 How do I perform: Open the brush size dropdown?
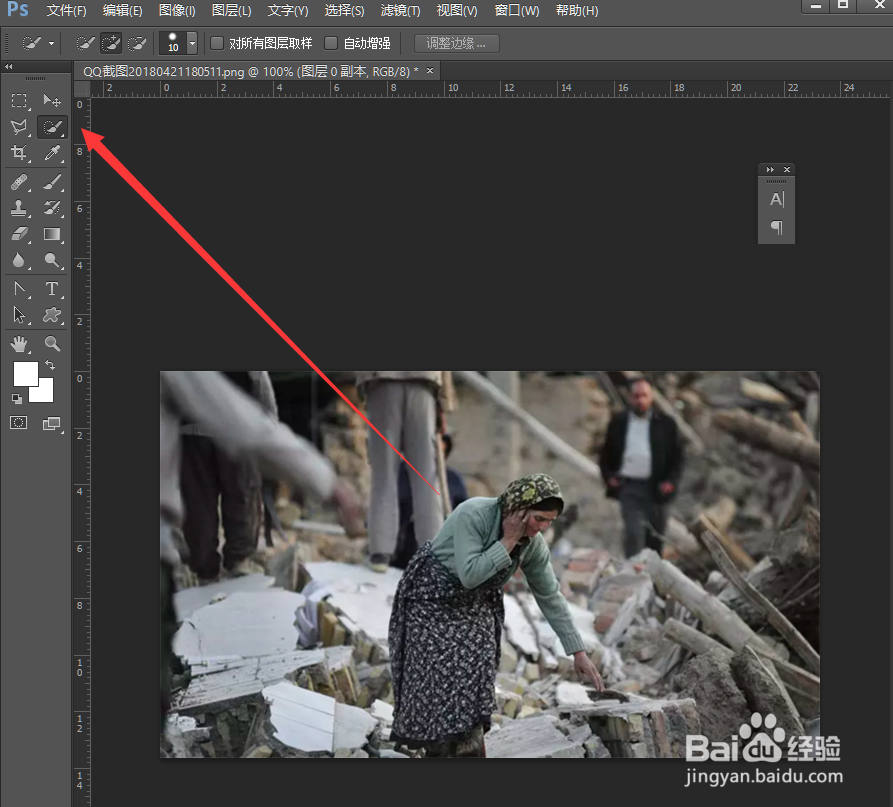click(190, 42)
